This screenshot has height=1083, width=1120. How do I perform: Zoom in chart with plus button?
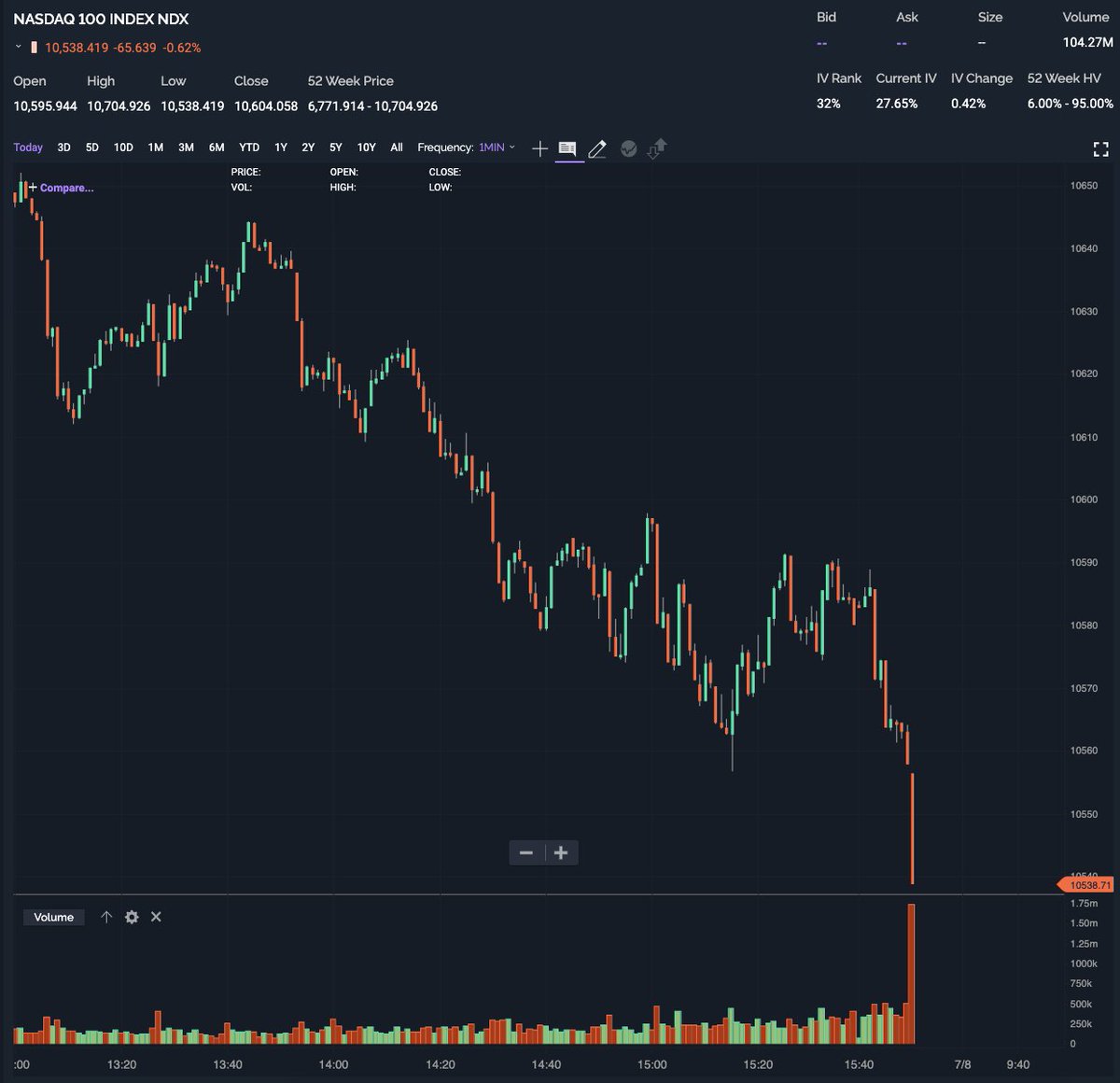point(561,852)
